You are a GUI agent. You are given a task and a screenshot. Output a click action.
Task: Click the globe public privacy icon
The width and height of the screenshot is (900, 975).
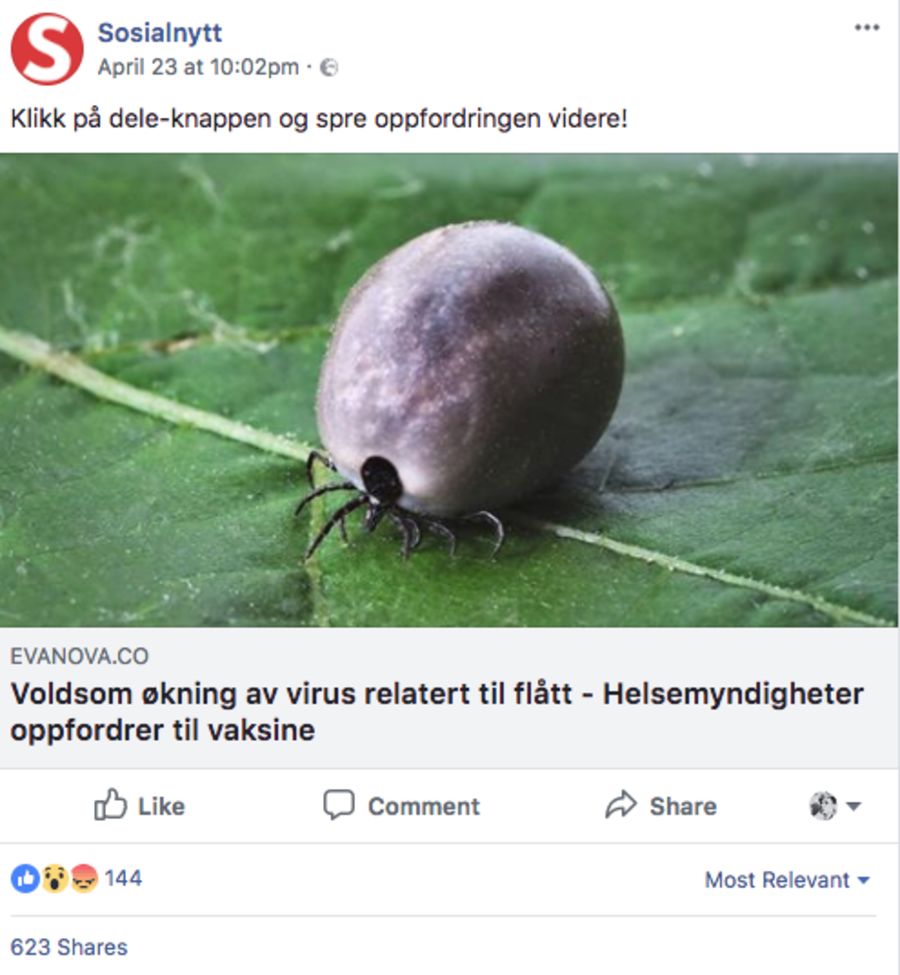(329, 67)
